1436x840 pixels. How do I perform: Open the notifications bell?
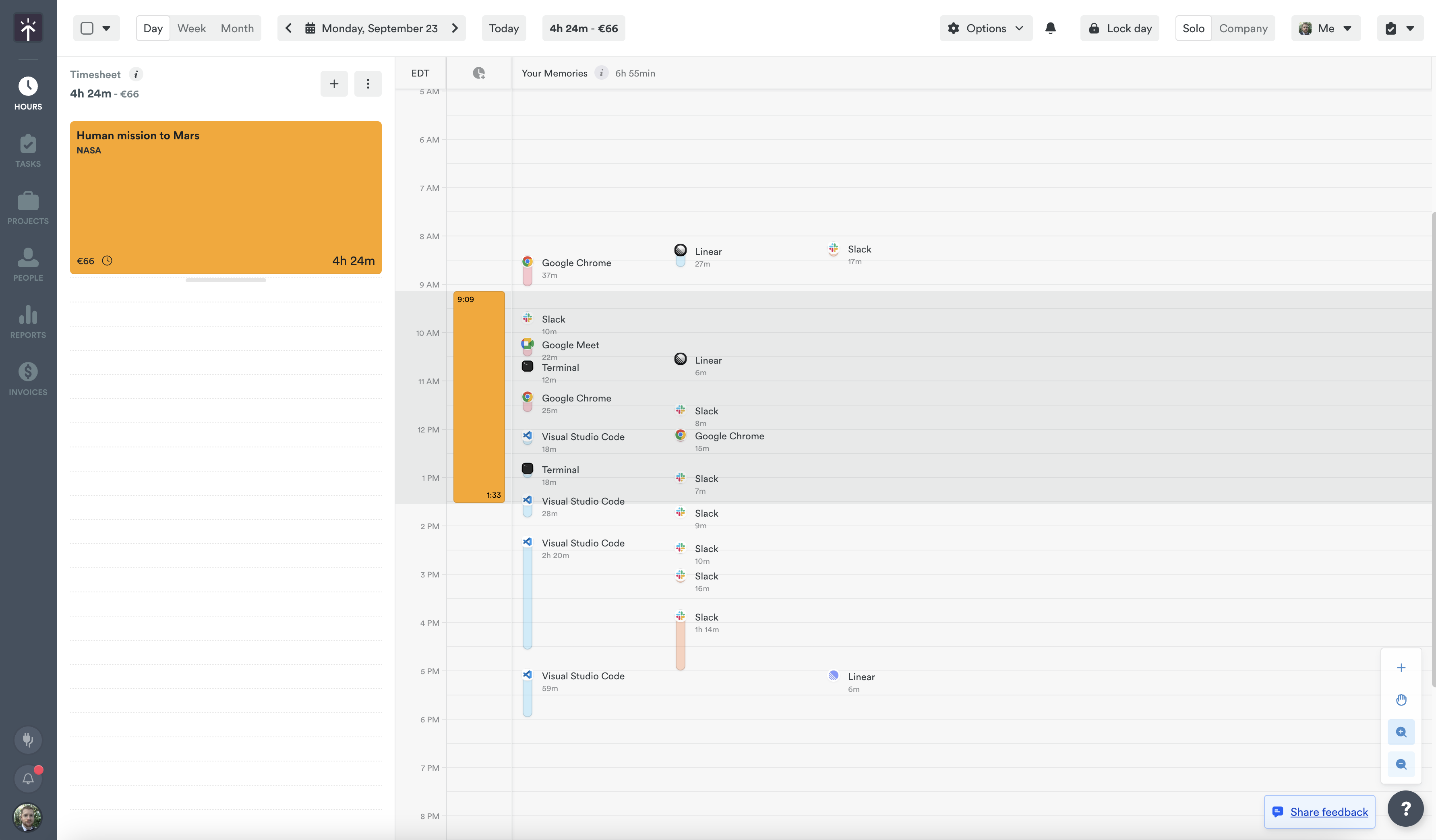(x=1050, y=27)
